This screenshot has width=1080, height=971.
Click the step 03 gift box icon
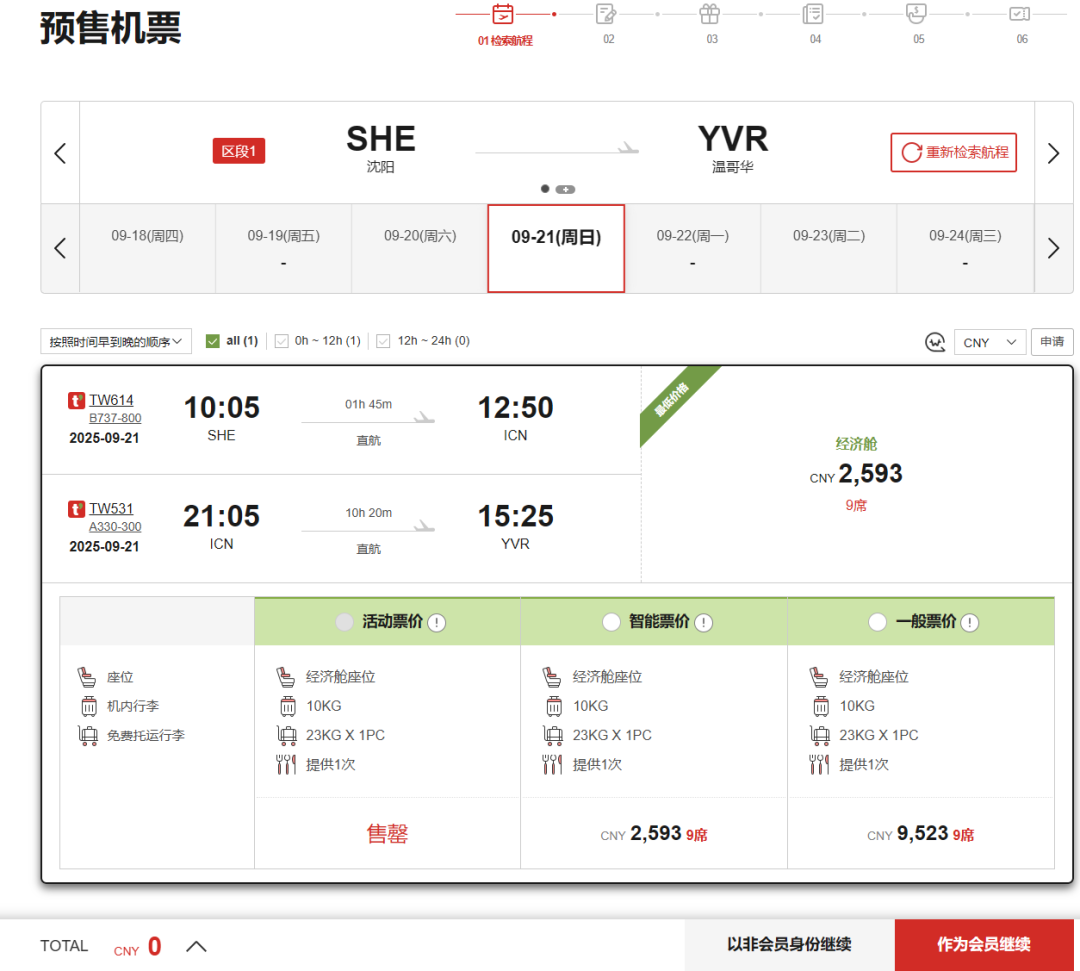point(709,14)
